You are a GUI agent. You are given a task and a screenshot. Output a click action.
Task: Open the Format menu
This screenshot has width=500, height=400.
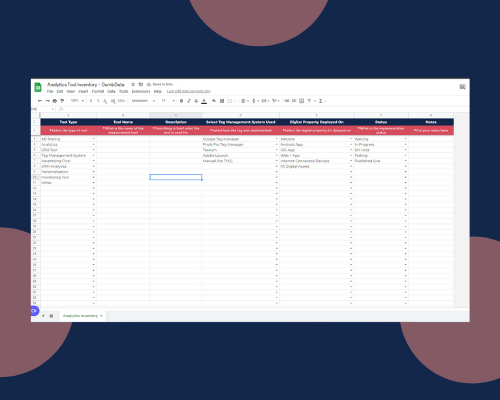tap(98, 91)
